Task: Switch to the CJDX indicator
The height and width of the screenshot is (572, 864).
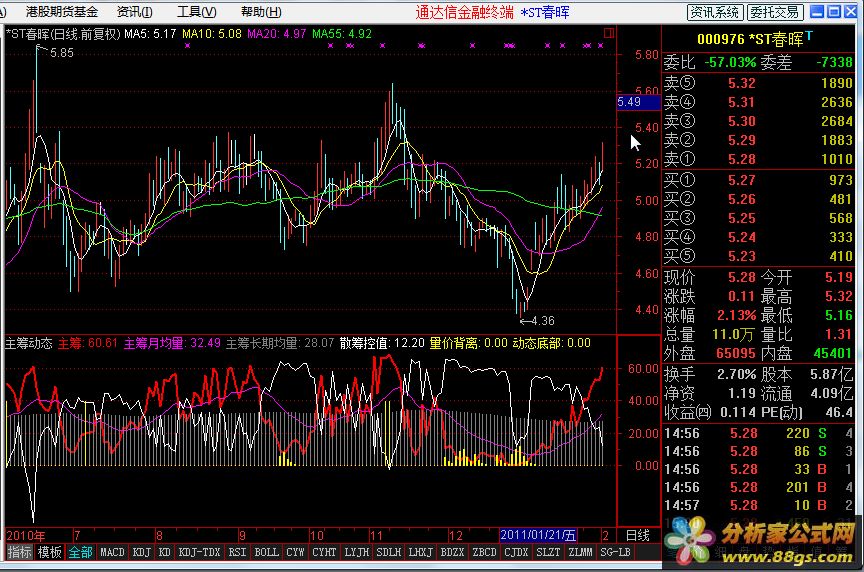Action: tap(516, 552)
